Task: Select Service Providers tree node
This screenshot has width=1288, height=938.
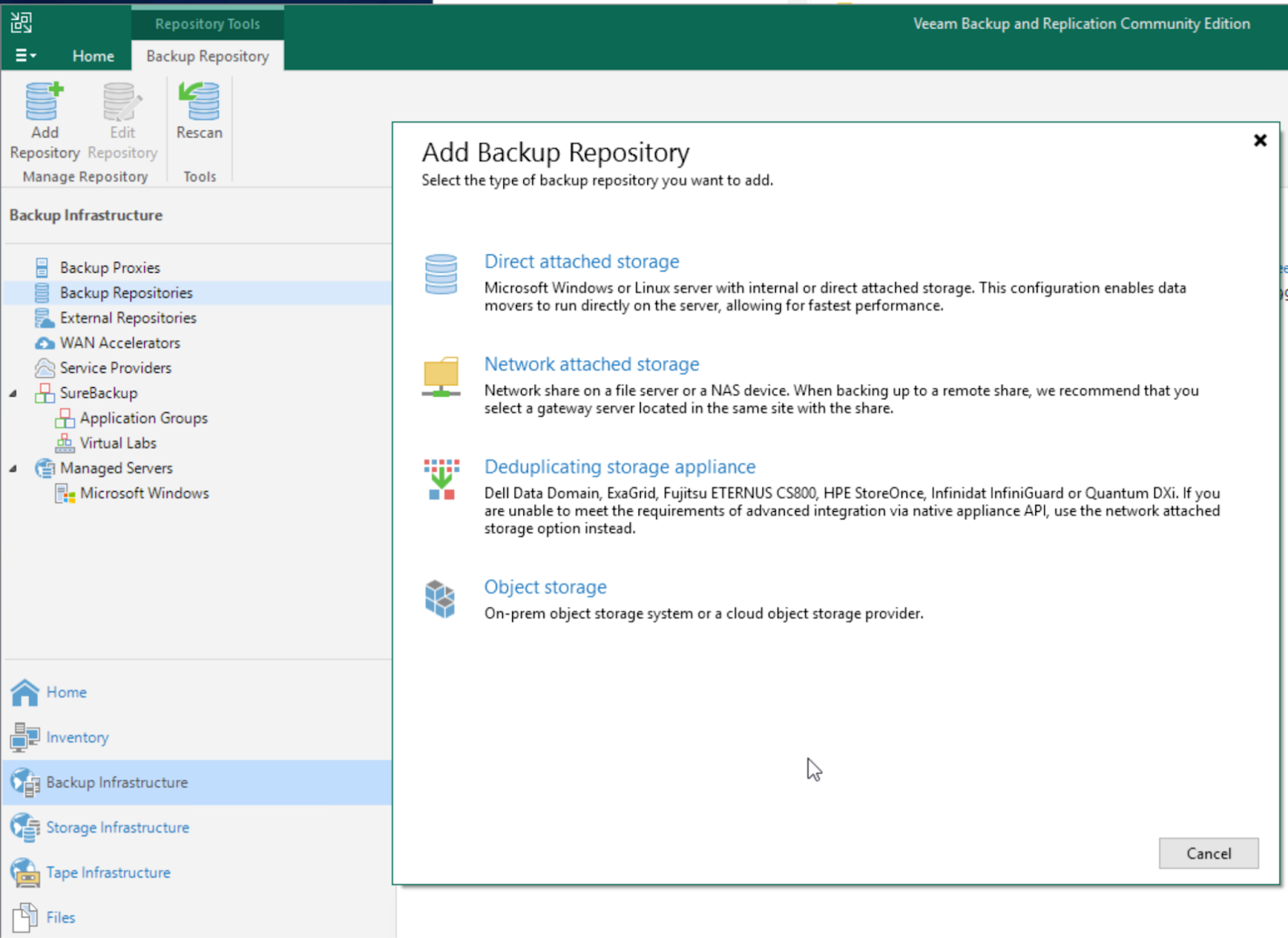Action: click(116, 367)
